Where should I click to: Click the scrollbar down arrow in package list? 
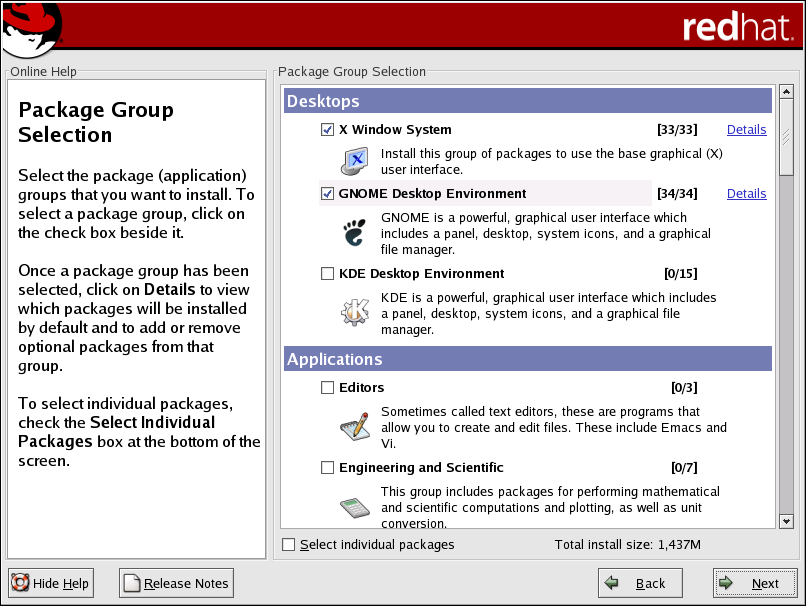786,520
